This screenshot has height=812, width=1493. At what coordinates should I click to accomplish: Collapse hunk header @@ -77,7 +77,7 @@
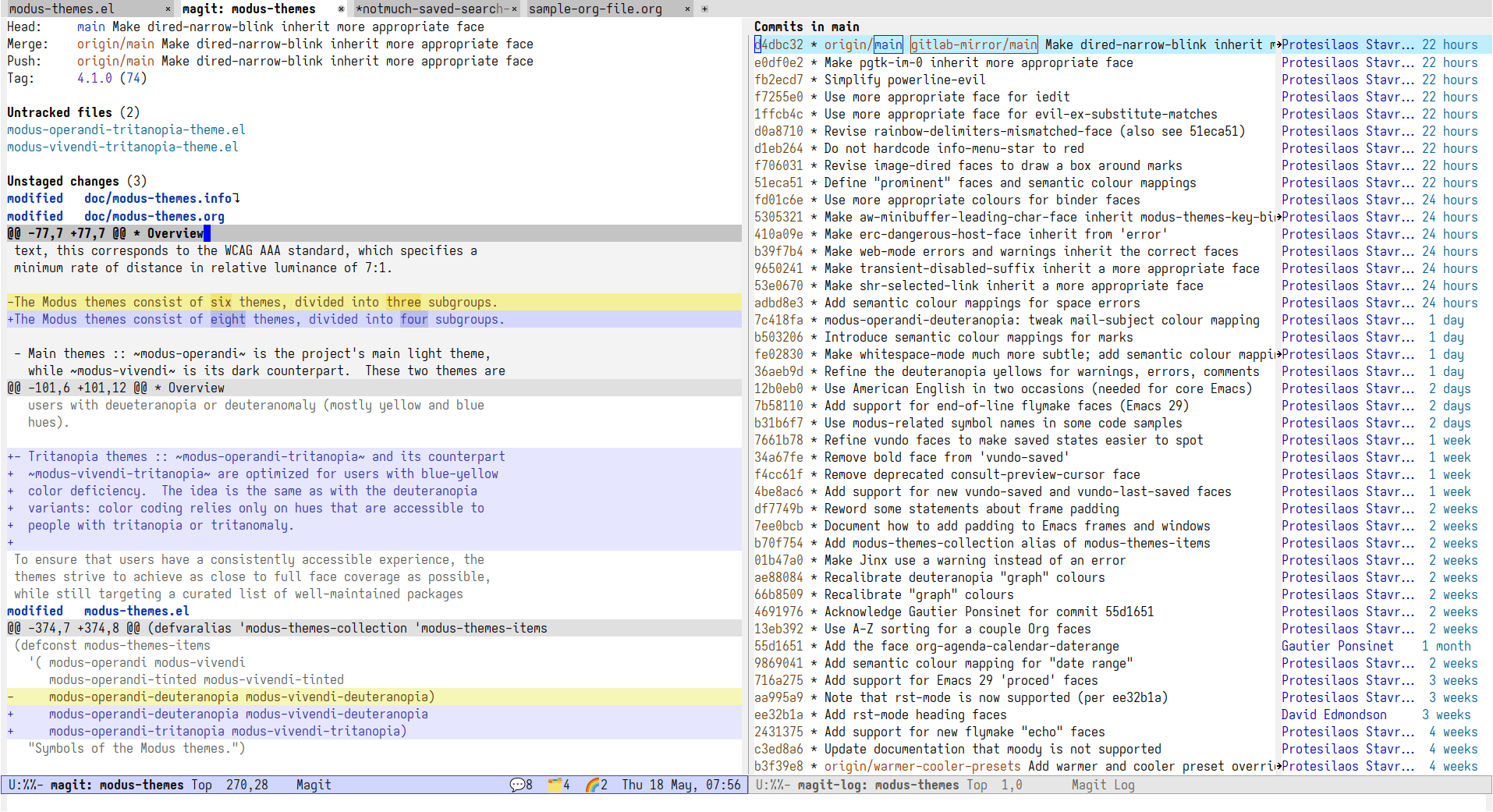374,233
